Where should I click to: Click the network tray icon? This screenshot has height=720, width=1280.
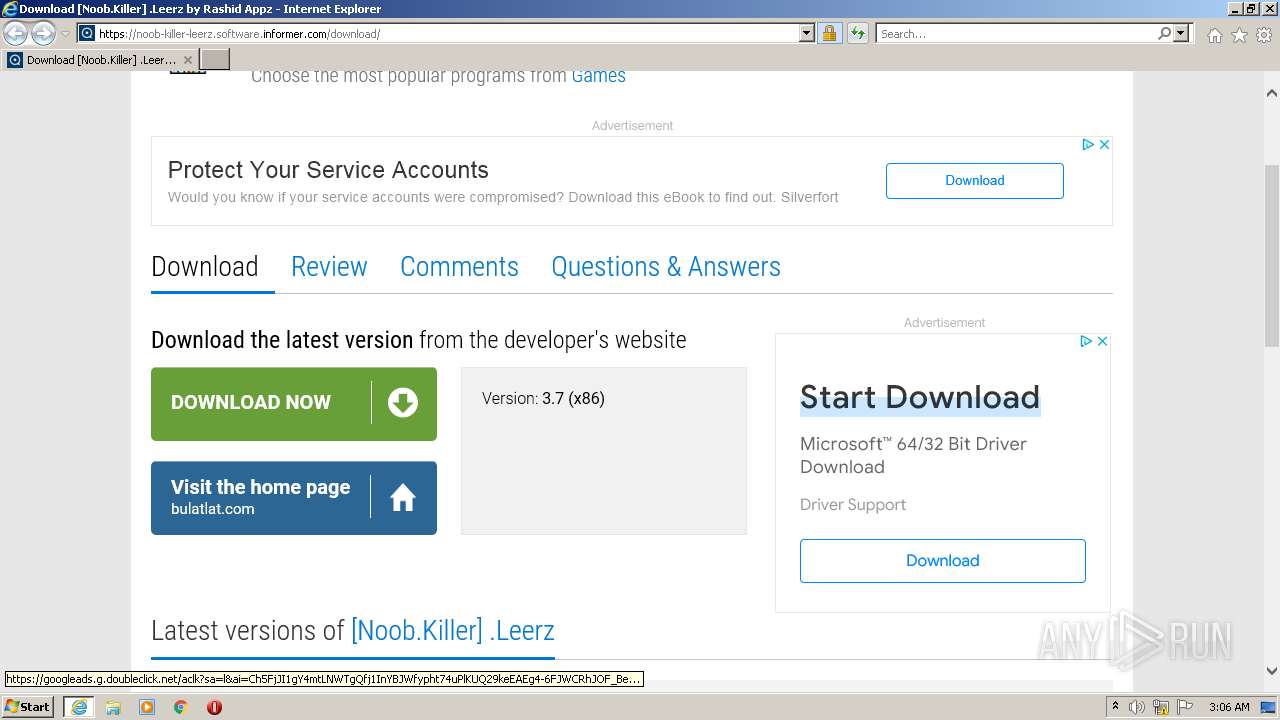[1161, 707]
